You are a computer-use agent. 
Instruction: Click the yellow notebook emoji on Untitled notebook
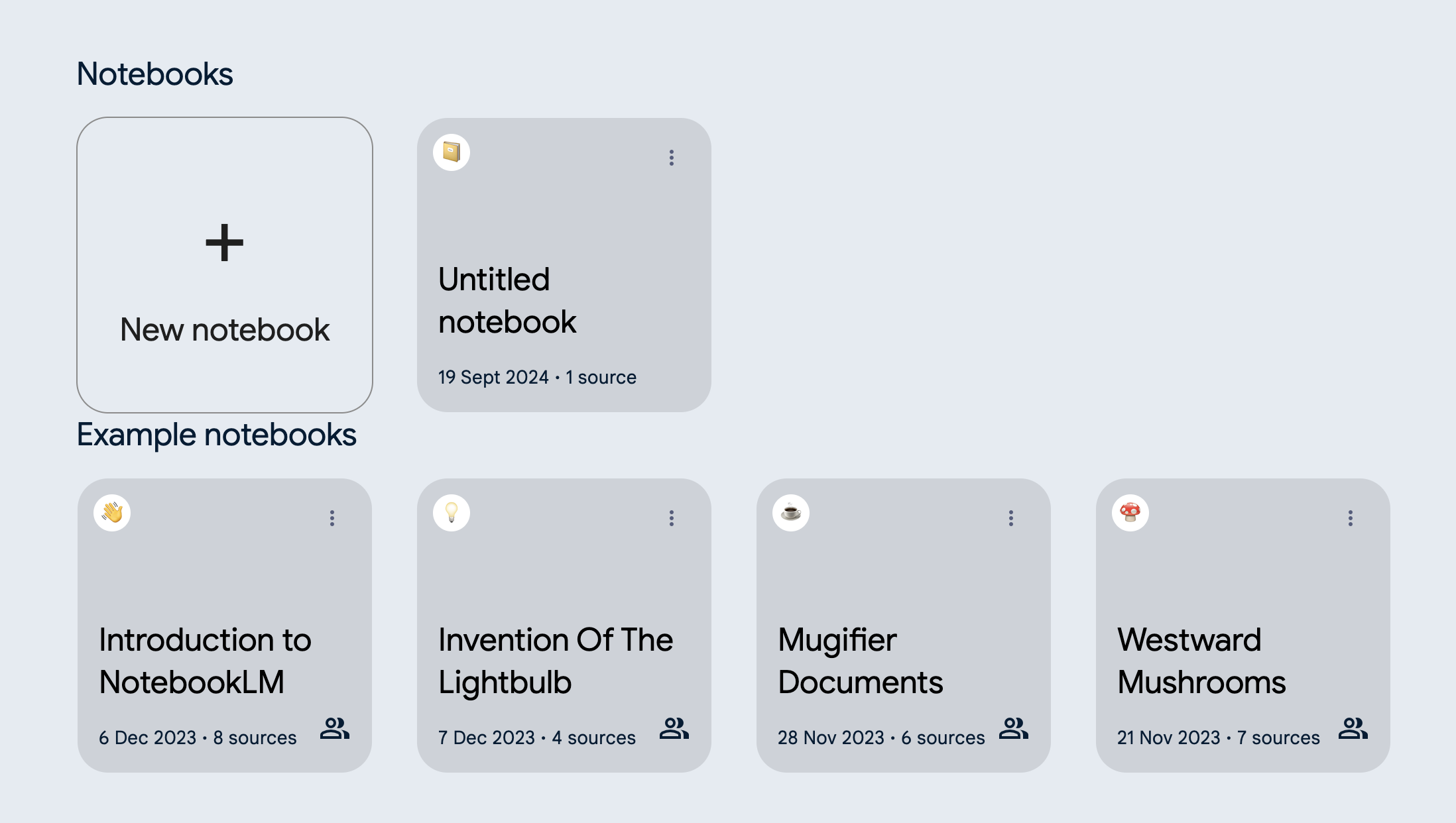pos(452,152)
